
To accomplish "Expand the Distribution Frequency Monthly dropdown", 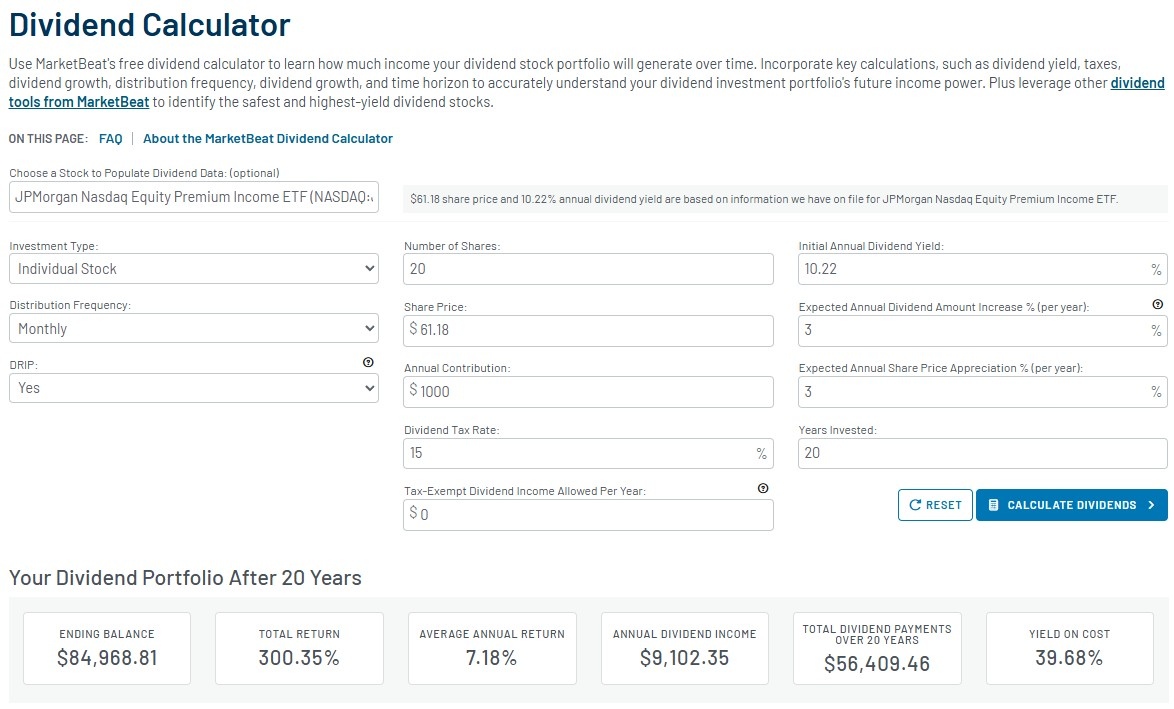I will [194, 329].
